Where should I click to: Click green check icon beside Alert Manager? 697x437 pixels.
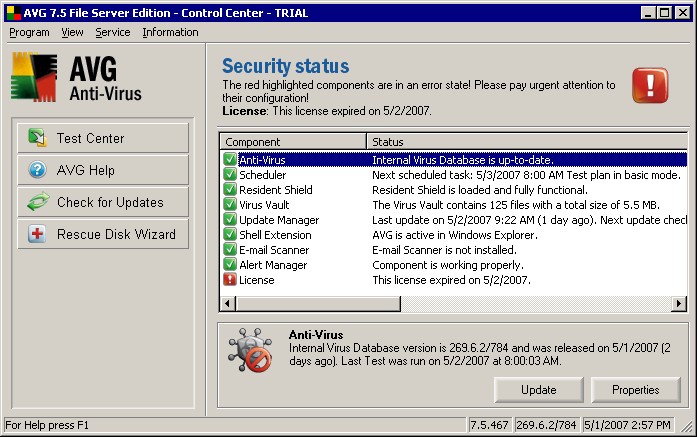230,265
